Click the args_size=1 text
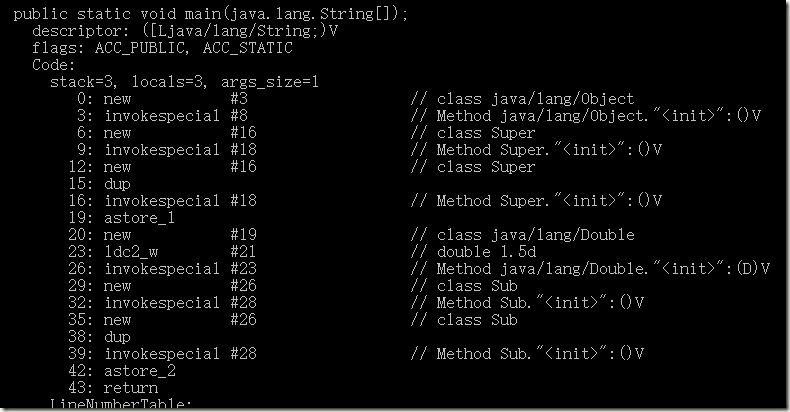The height and width of the screenshot is (412, 790). 270,82
